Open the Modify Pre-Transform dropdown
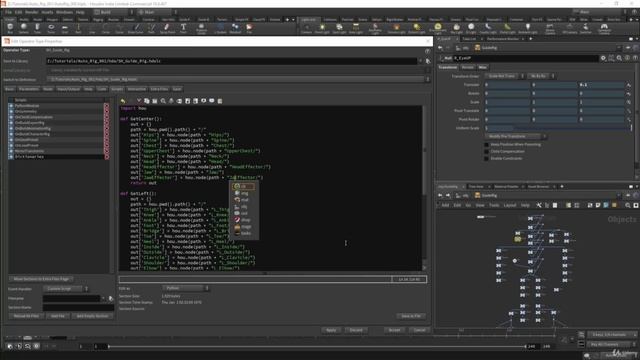 point(516,136)
